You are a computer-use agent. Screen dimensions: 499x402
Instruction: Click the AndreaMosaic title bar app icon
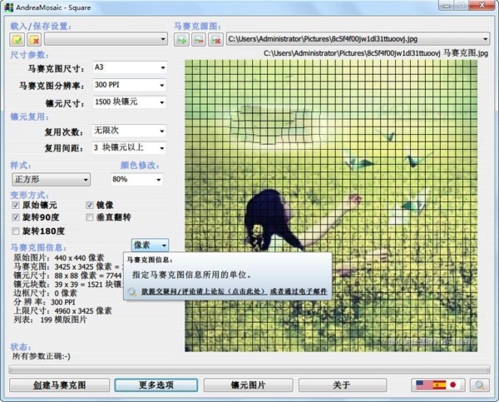pyautogui.click(x=9, y=7)
